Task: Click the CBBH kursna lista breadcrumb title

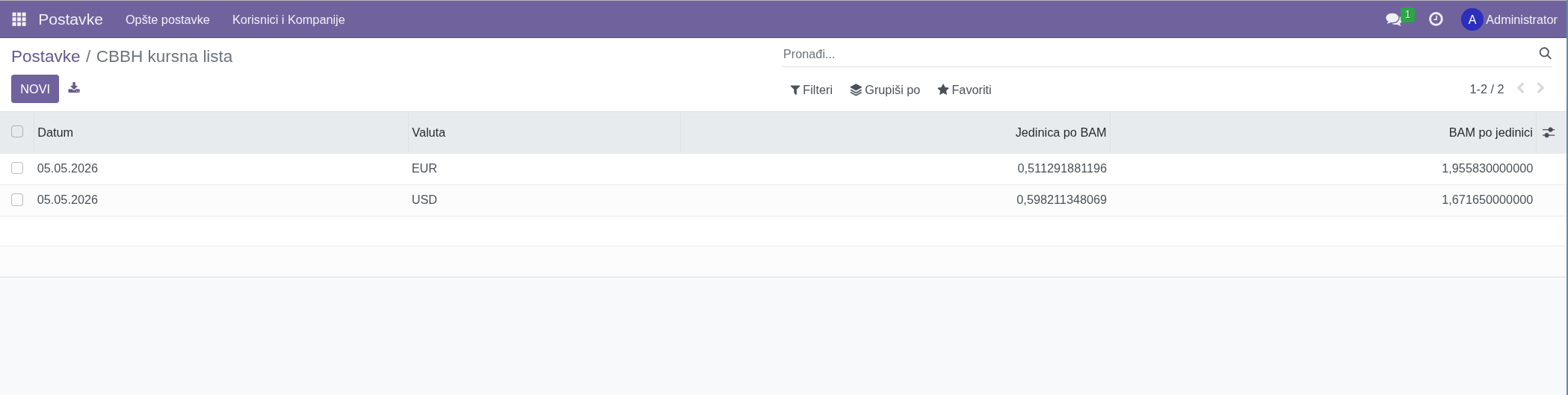Action: pos(164,56)
